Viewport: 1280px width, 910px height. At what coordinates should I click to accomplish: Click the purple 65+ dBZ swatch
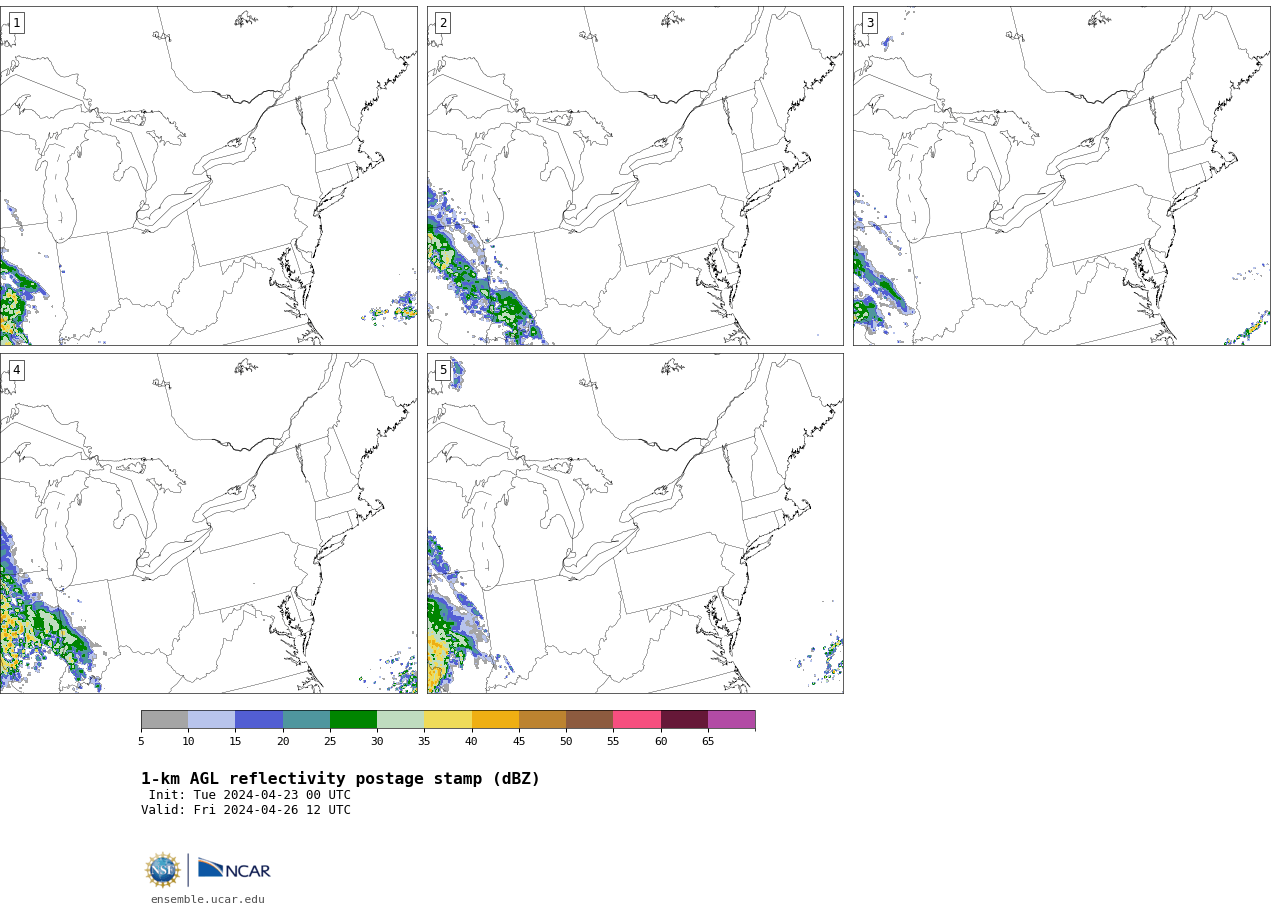click(x=731, y=720)
